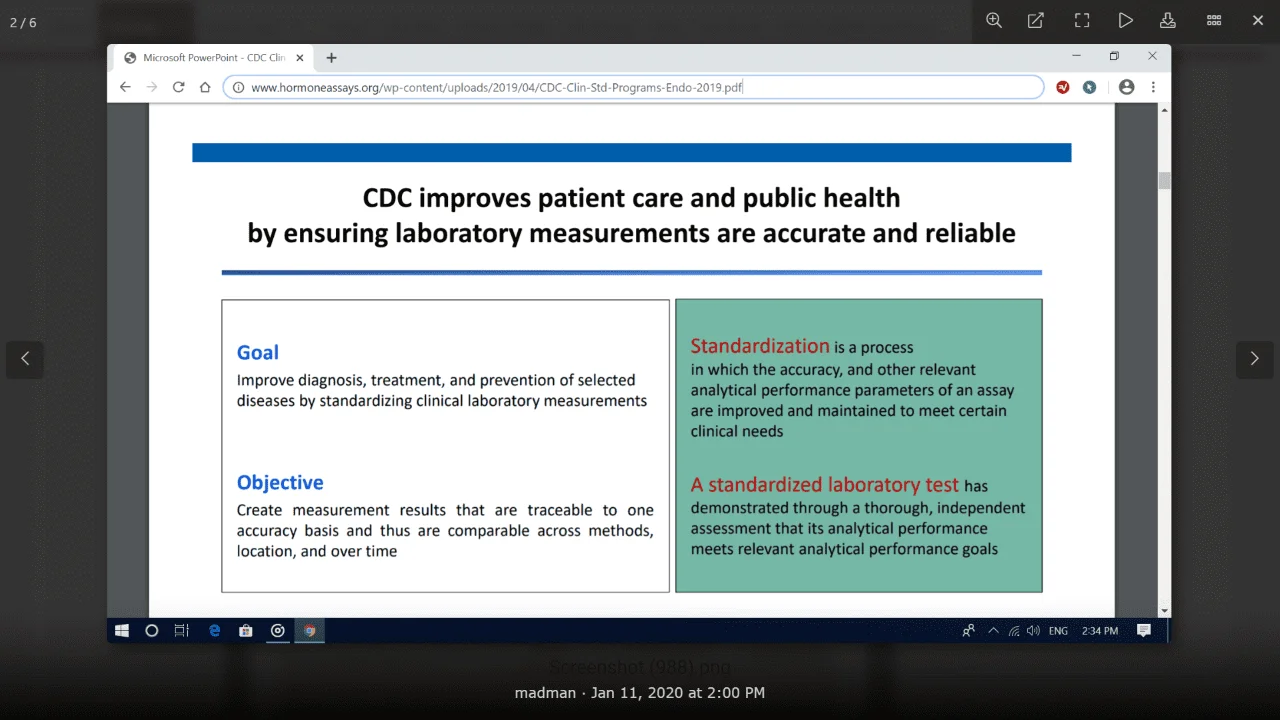Open the ENG language selector
Viewport: 1280px width, 720px height.
click(x=1058, y=631)
